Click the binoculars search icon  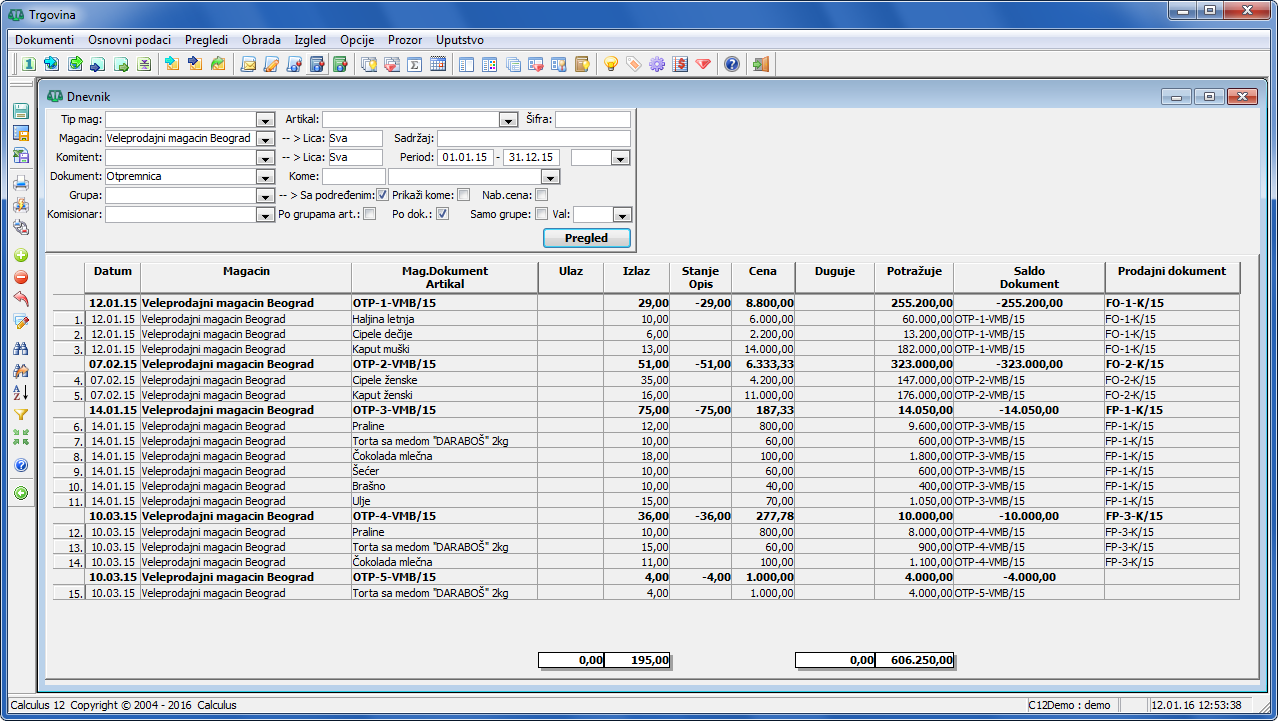pos(21,347)
